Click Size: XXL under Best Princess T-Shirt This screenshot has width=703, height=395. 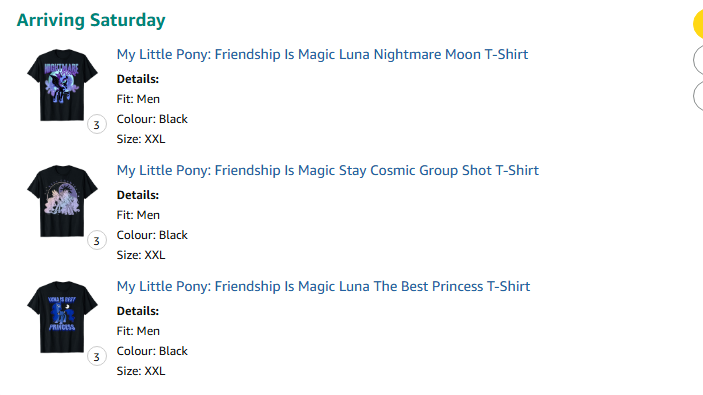(x=141, y=371)
